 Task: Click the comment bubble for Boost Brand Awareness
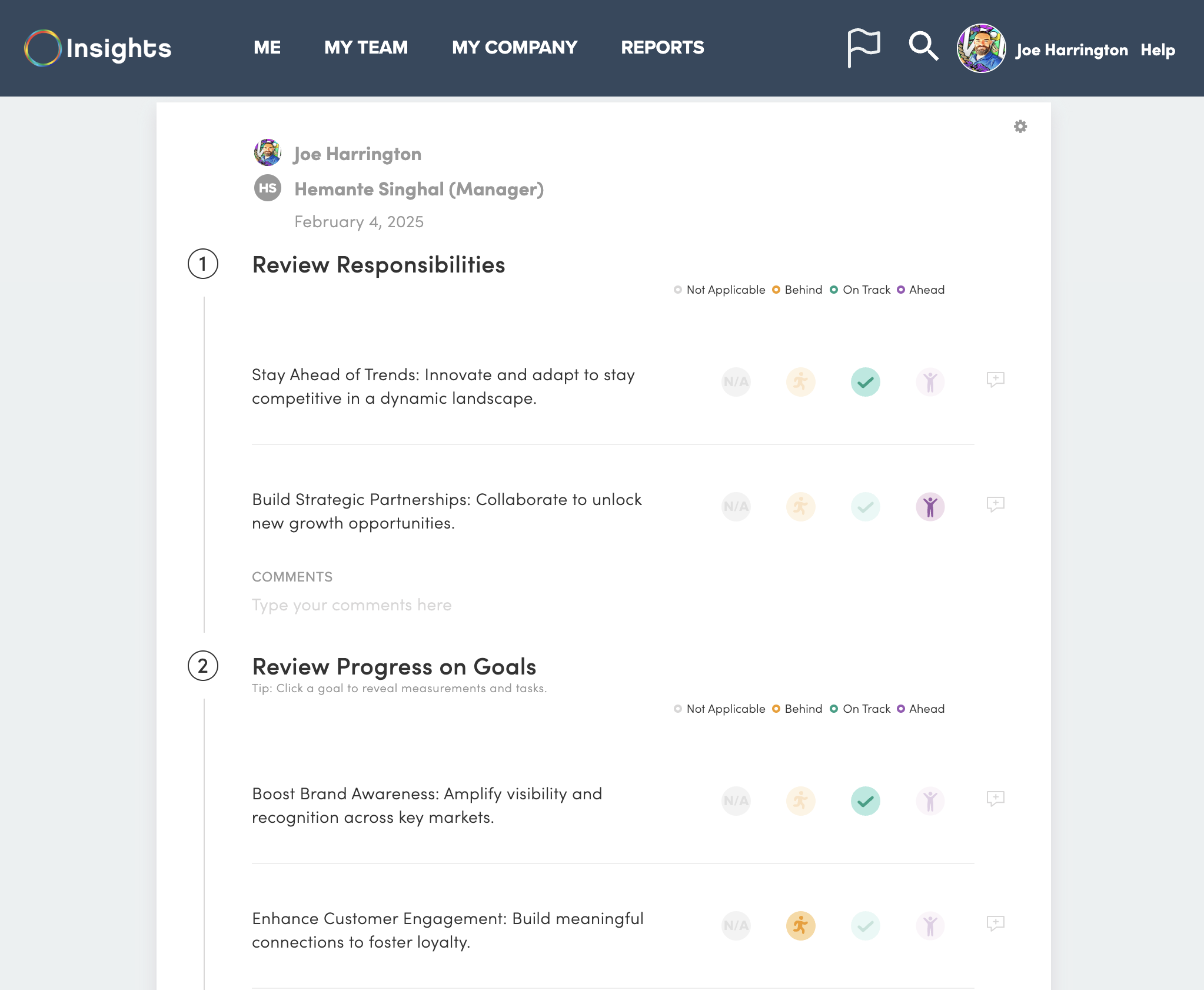(995, 799)
